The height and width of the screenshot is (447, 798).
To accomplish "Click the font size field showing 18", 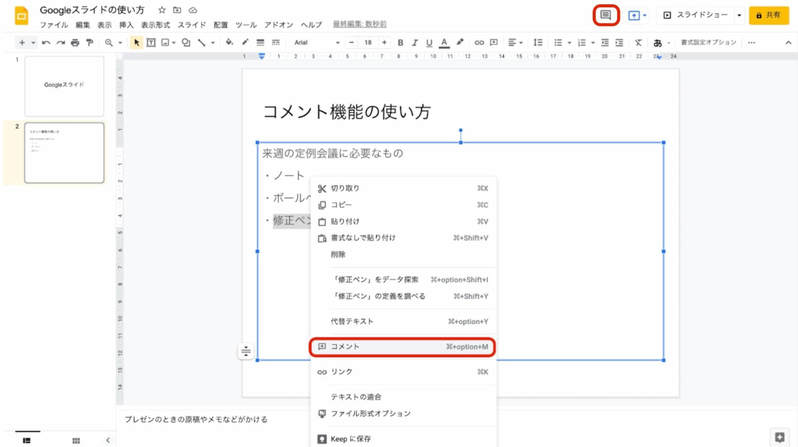I will coord(367,43).
